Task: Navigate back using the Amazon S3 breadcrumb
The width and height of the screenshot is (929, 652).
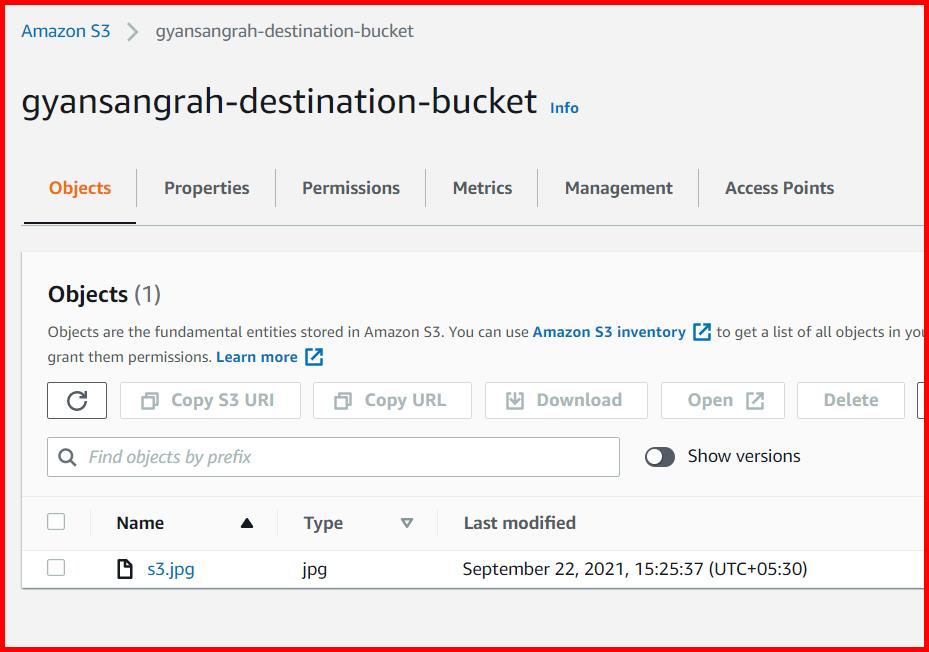Action: [x=66, y=31]
